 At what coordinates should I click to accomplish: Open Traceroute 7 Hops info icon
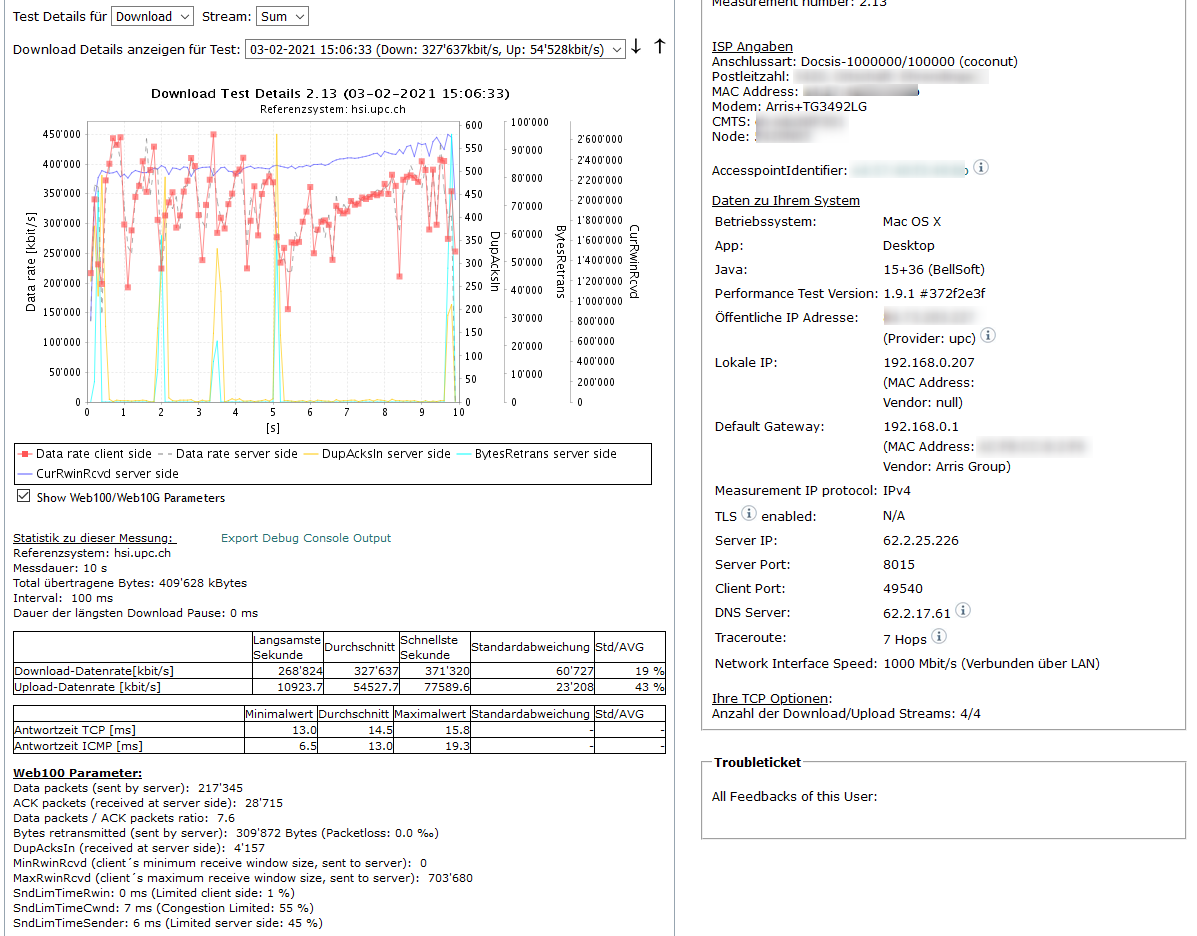tap(938, 636)
